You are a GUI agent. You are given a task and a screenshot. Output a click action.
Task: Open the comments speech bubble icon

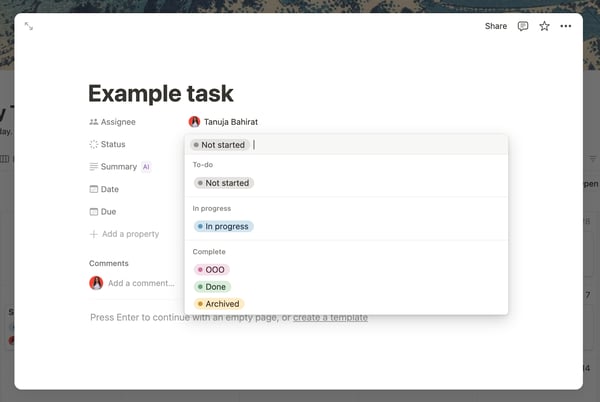[523, 26]
